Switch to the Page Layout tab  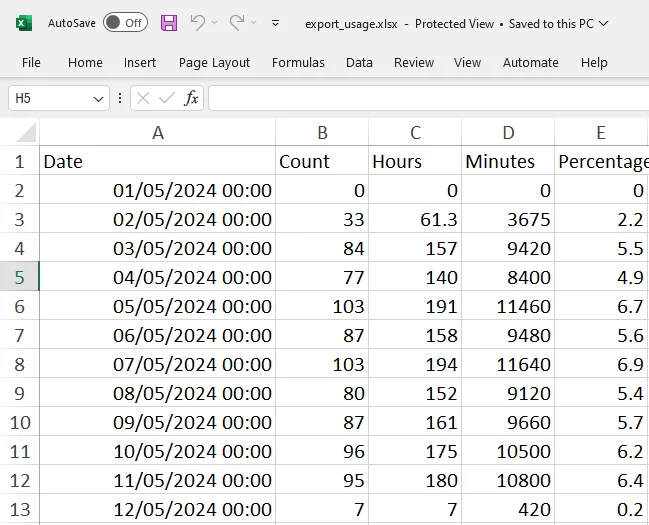click(214, 62)
